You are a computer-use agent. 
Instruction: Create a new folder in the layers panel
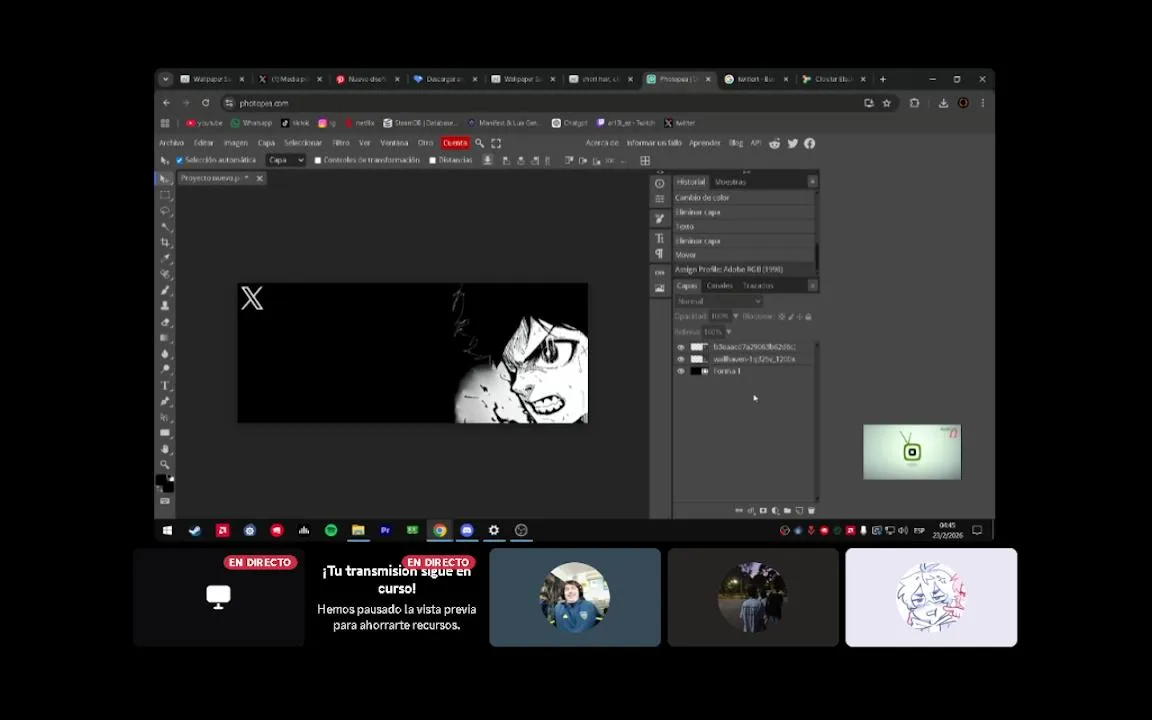coord(787,511)
